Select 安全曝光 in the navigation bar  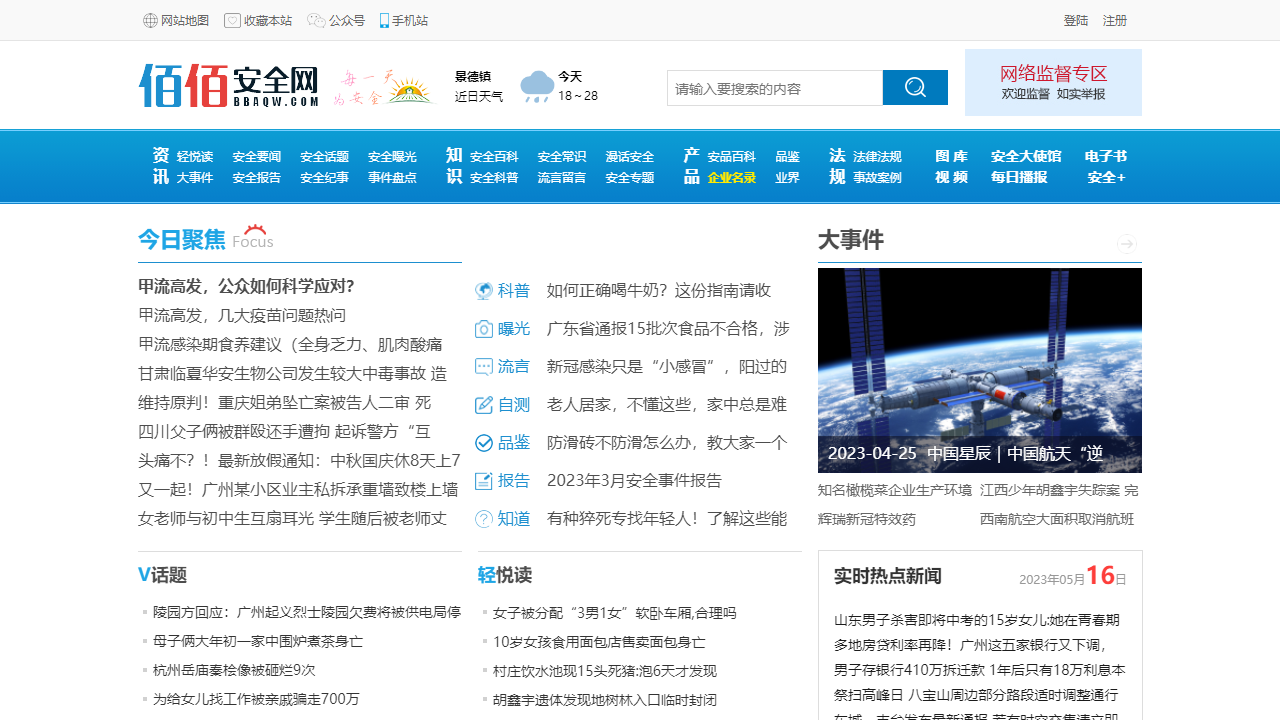(x=392, y=157)
